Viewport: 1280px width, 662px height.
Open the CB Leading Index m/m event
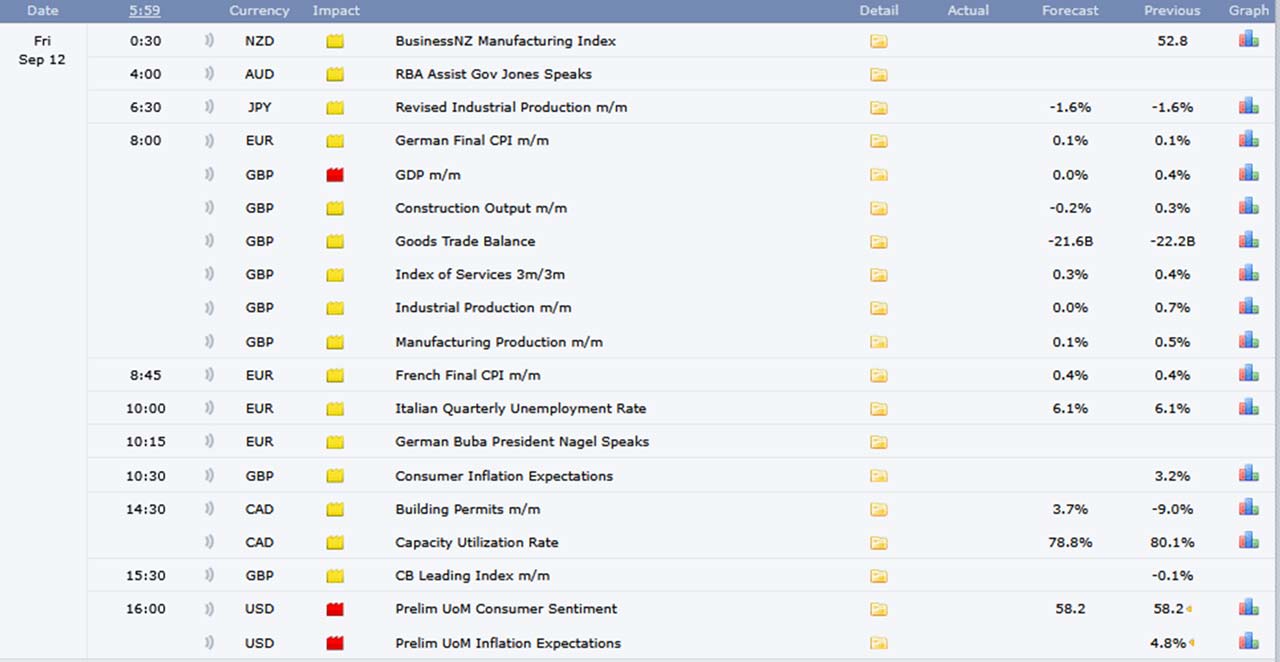click(472, 576)
